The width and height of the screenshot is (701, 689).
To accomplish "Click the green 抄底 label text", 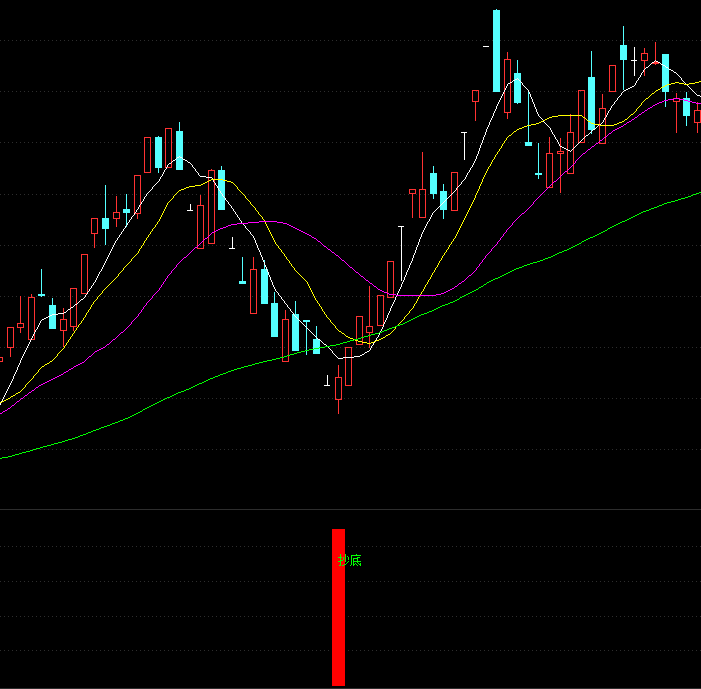I will click(x=350, y=560).
